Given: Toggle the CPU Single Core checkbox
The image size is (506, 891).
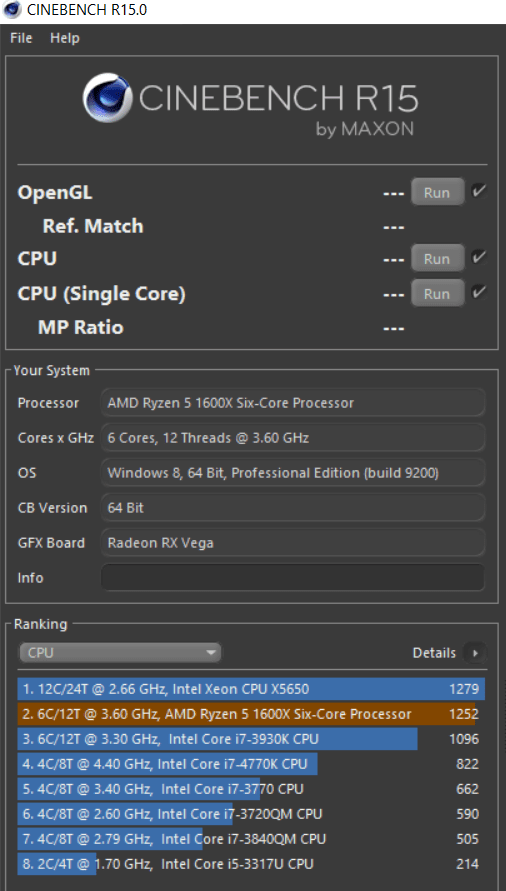Looking at the screenshot, I should click(479, 292).
